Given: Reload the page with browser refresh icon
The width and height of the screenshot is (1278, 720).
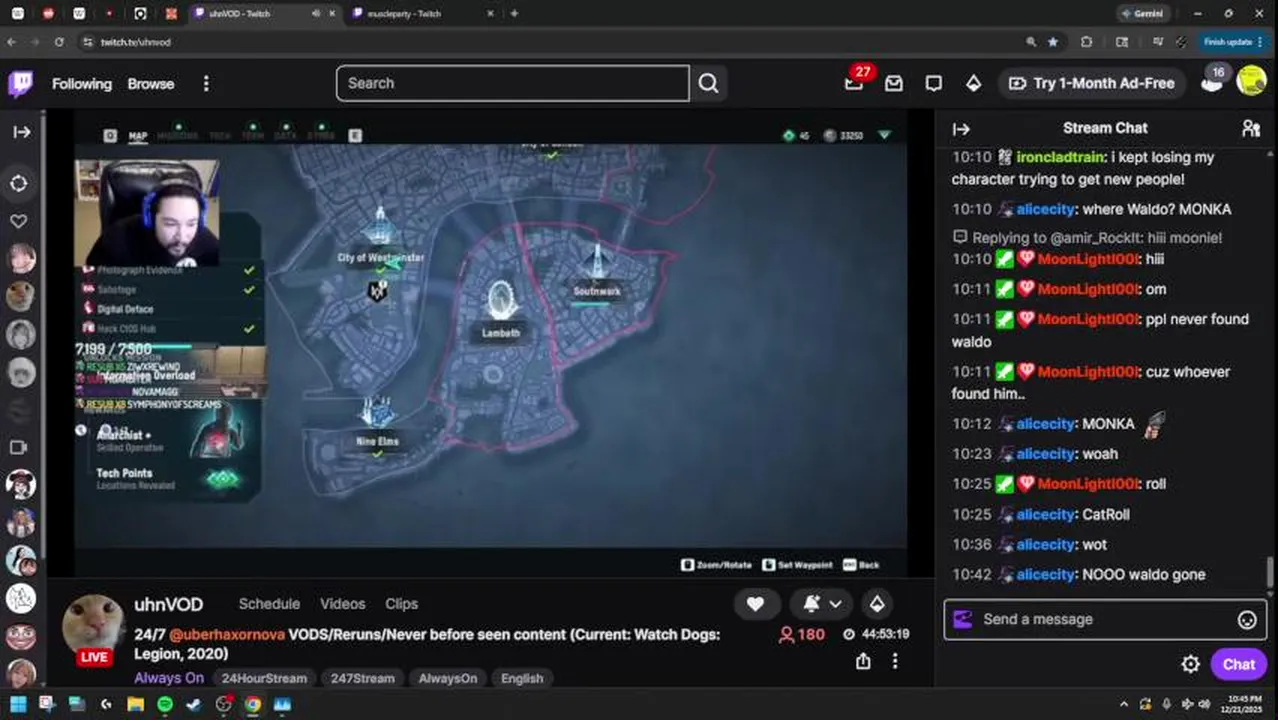Looking at the screenshot, I should [59, 42].
